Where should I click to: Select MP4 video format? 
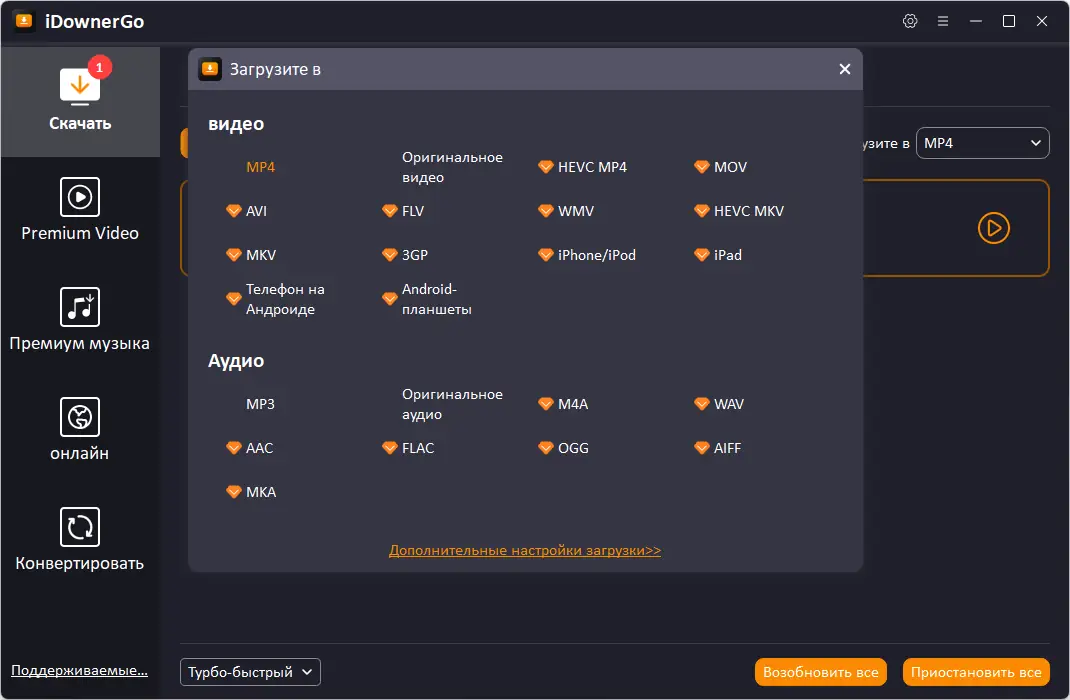[260, 167]
